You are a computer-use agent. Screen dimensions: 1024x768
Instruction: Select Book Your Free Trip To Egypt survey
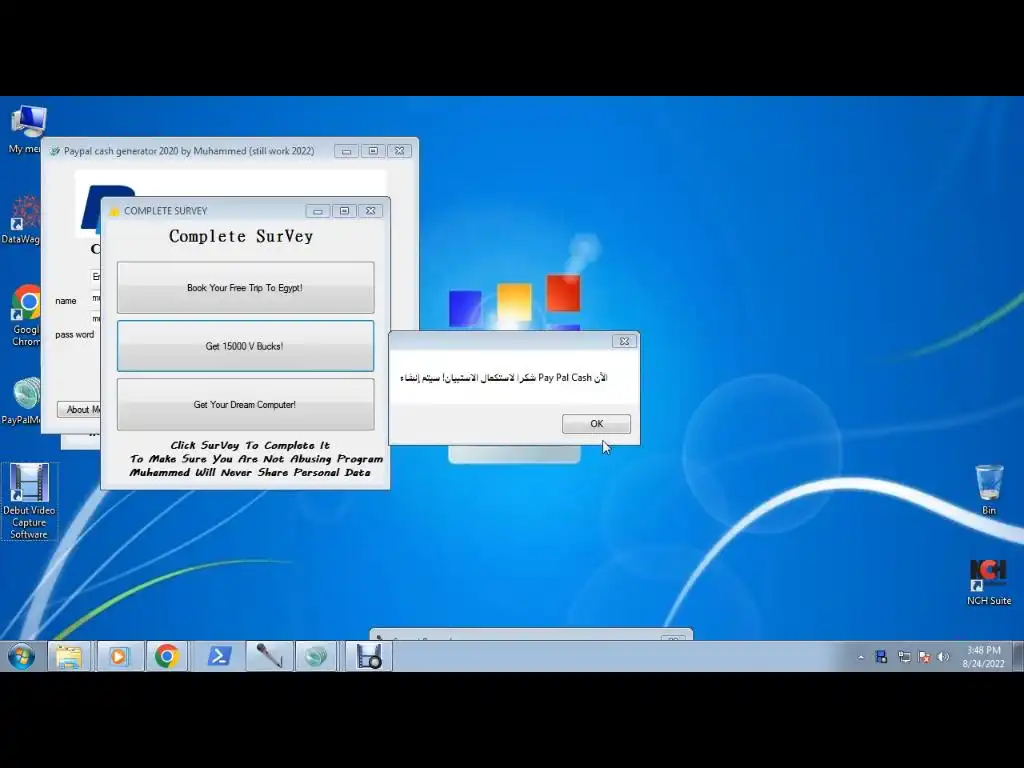pyautogui.click(x=246, y=288)
